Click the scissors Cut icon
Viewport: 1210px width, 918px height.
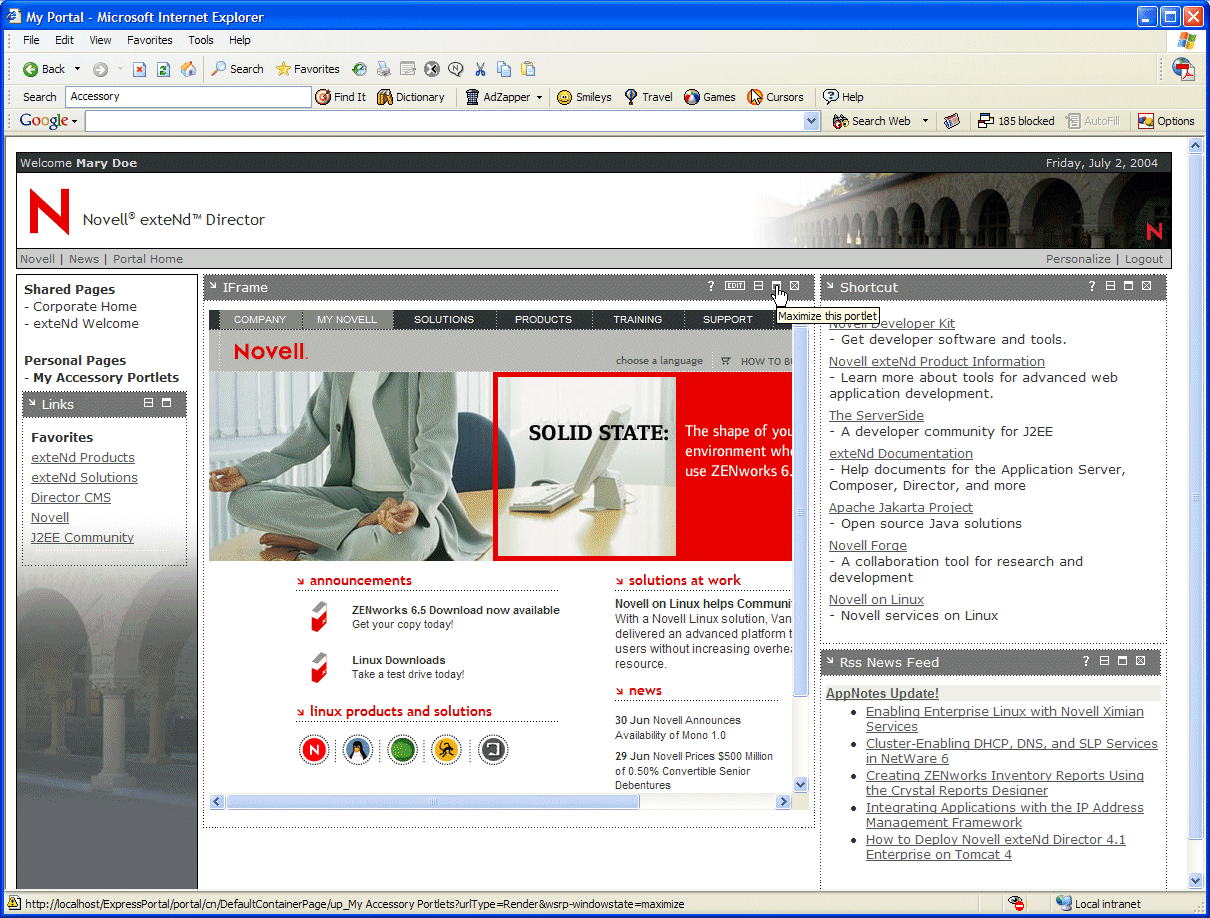pos(480,69)
